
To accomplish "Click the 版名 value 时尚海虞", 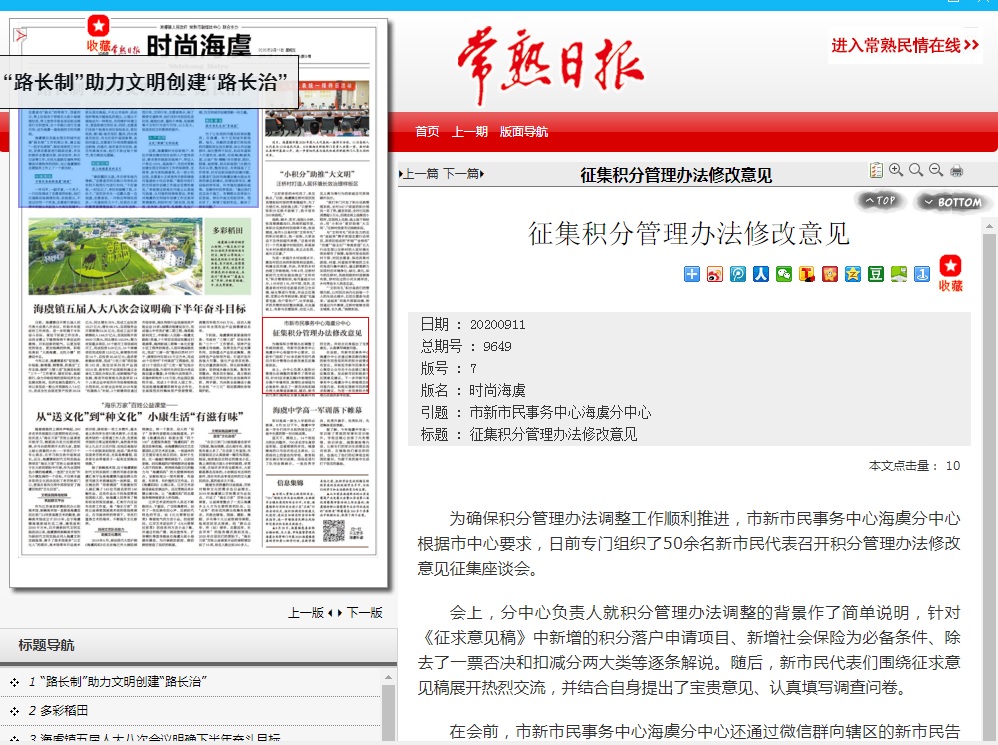I will pos(497,390).
